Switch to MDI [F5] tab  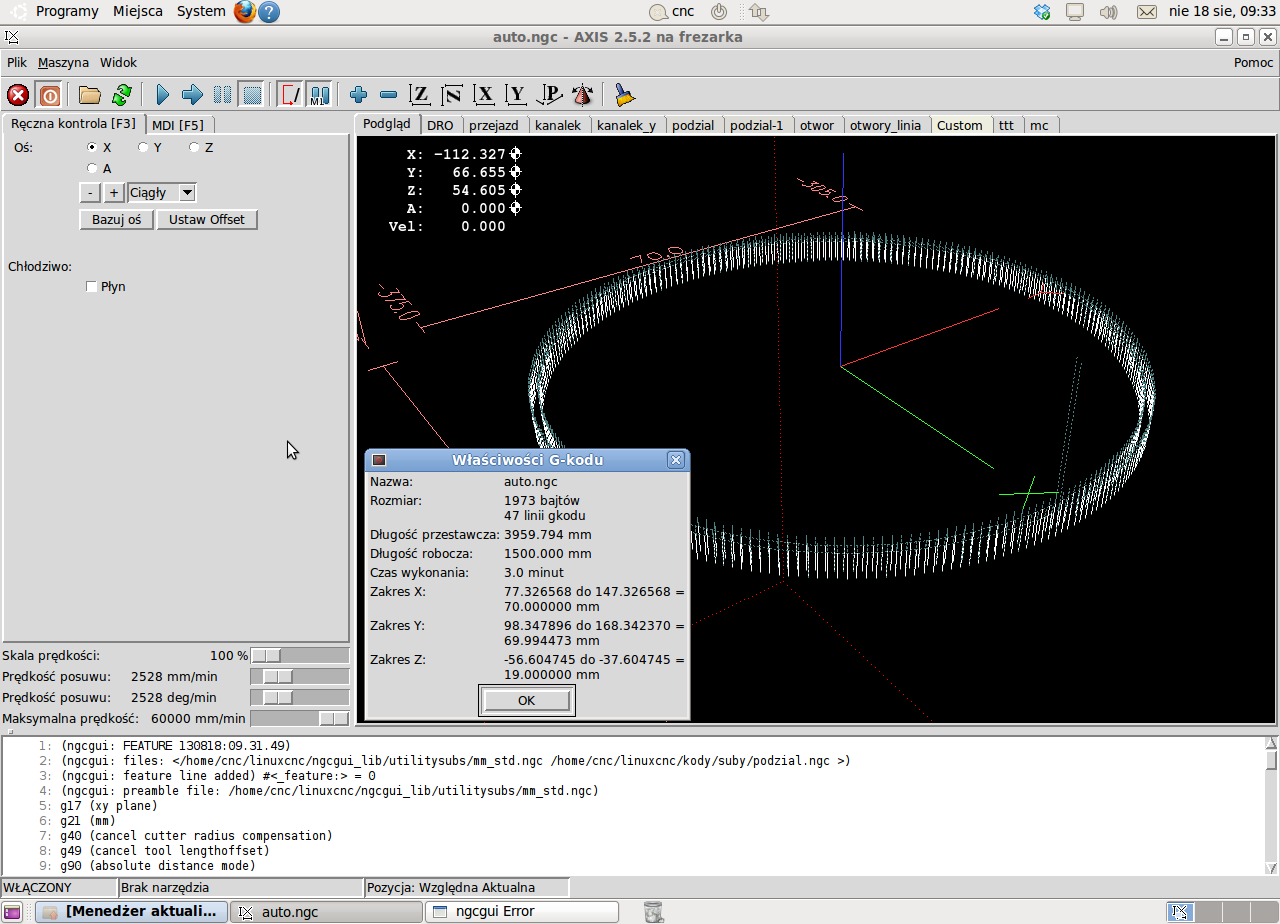[178, 125]
